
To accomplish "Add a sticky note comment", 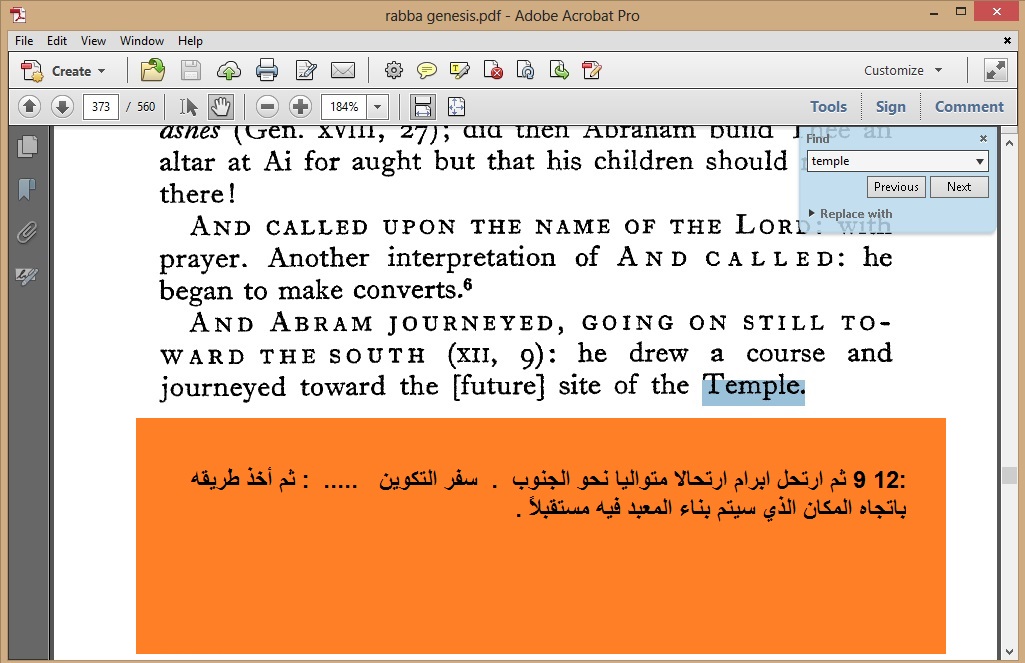I will pyautogui.click(x=427, y=70).
